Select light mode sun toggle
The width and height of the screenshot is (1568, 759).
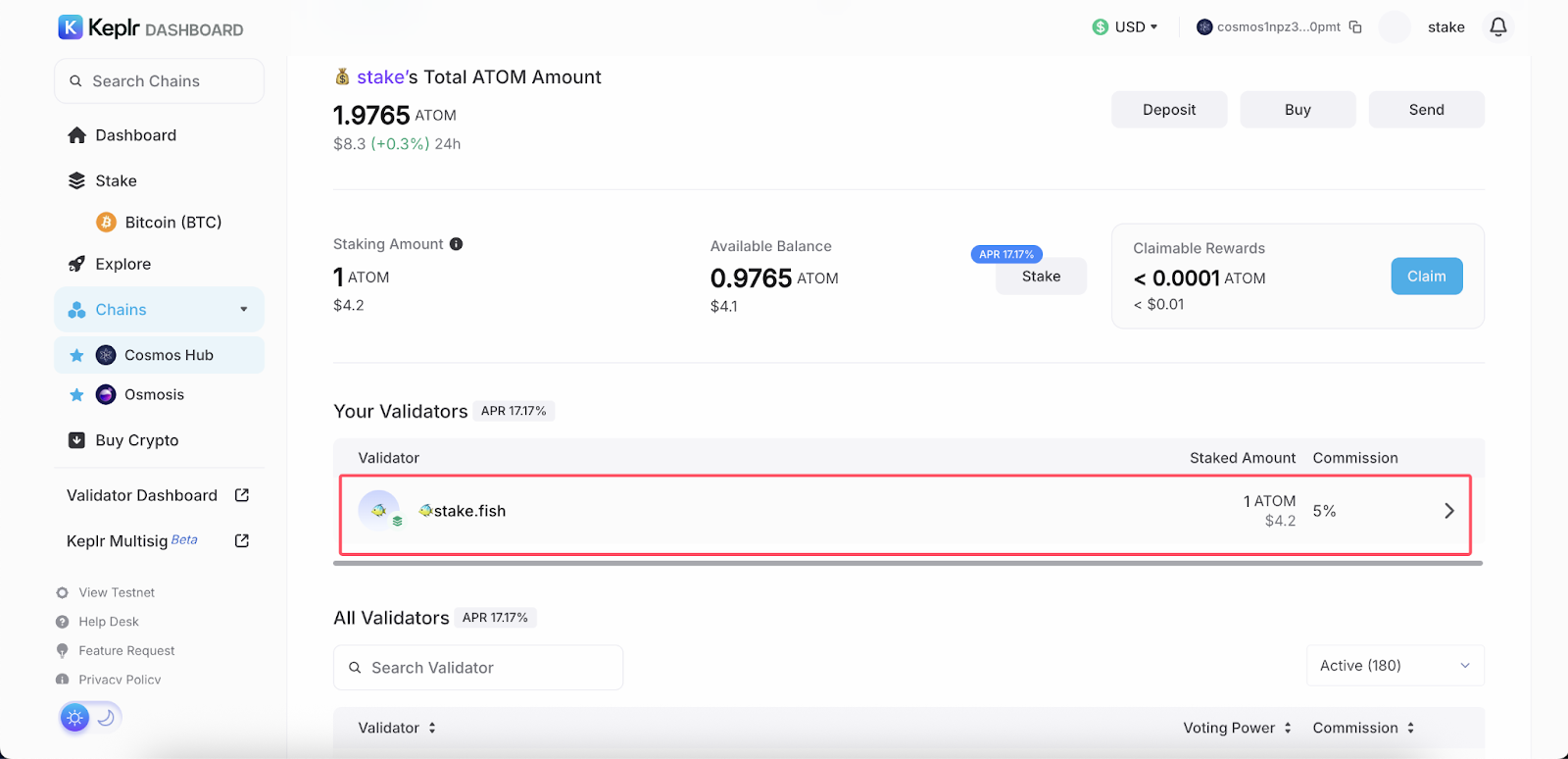(74, 718)
